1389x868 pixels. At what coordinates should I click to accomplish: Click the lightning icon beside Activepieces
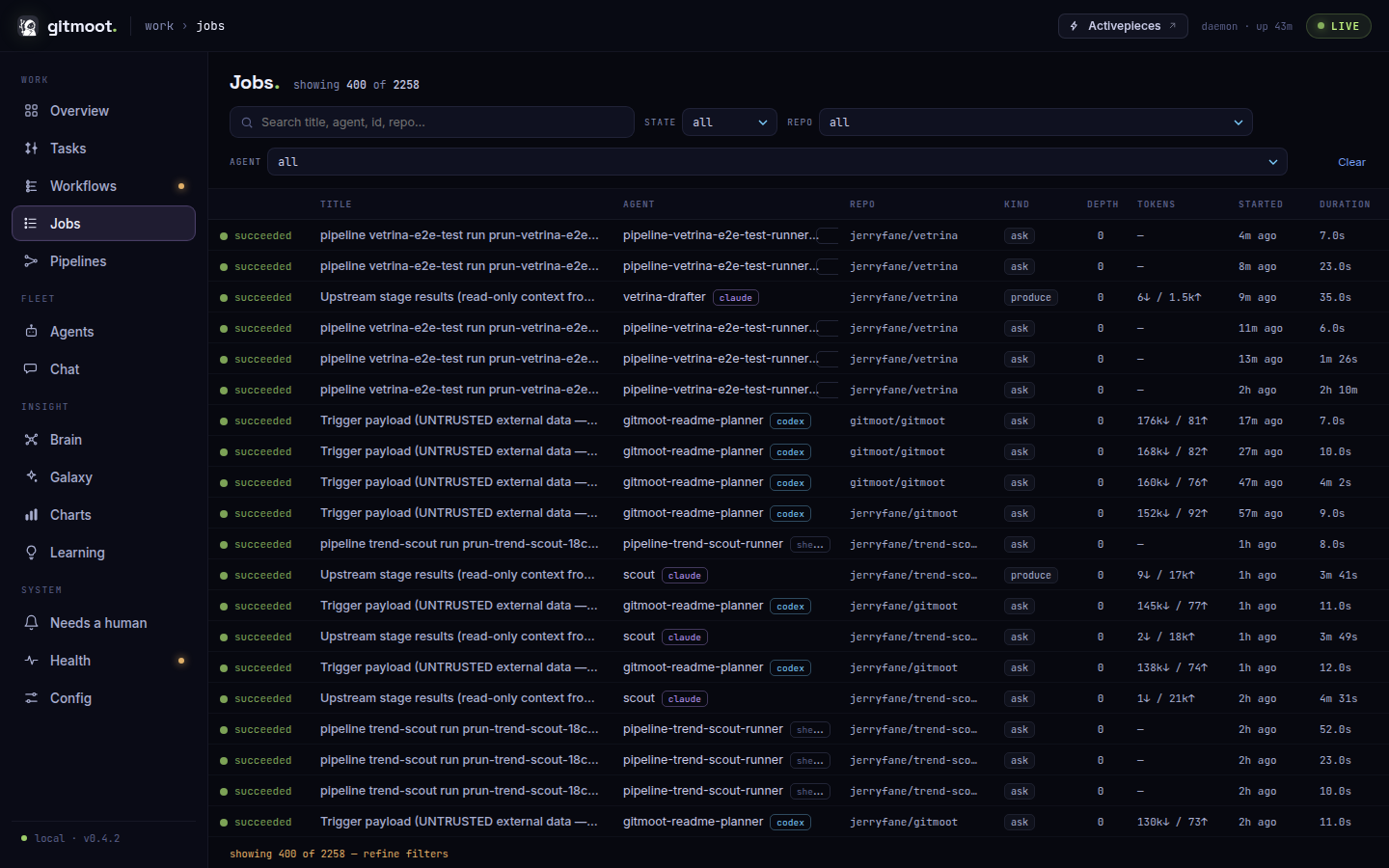tap(1074, 26)
